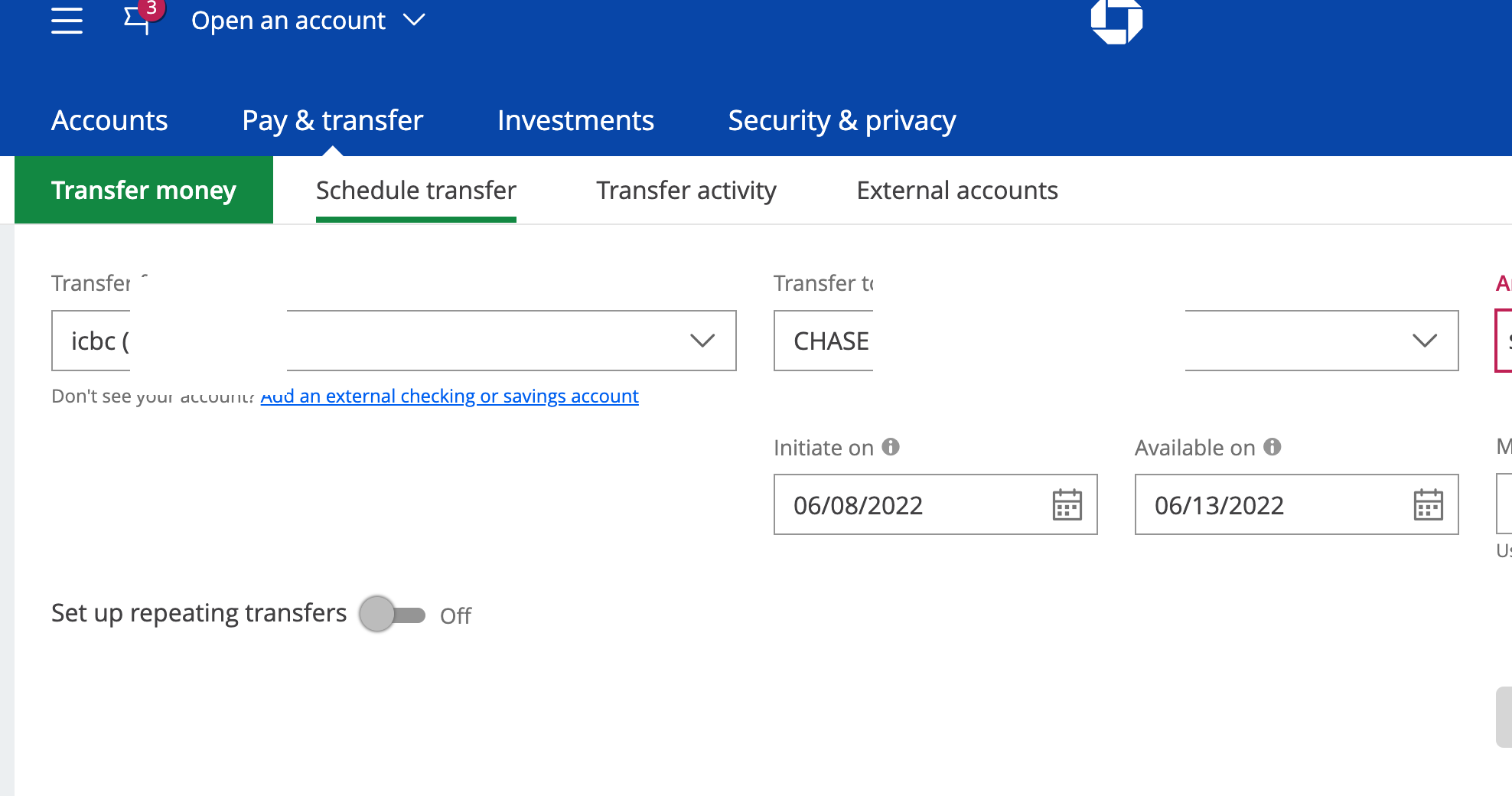Go to the Accounts menu

pos(109,121)
